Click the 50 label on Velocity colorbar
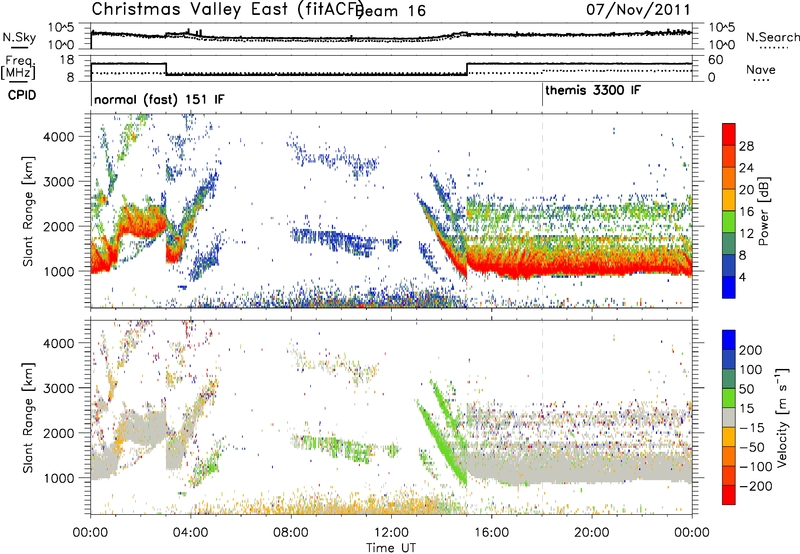The height and width of the screenshot is (554, 800). pos(747,389)
